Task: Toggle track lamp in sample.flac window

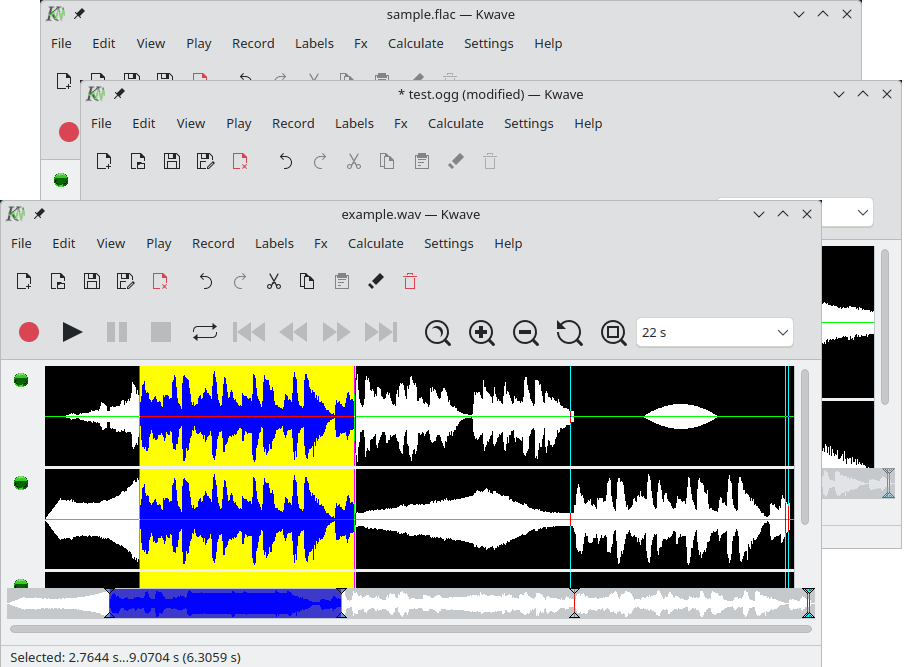Action: (61, 180)
